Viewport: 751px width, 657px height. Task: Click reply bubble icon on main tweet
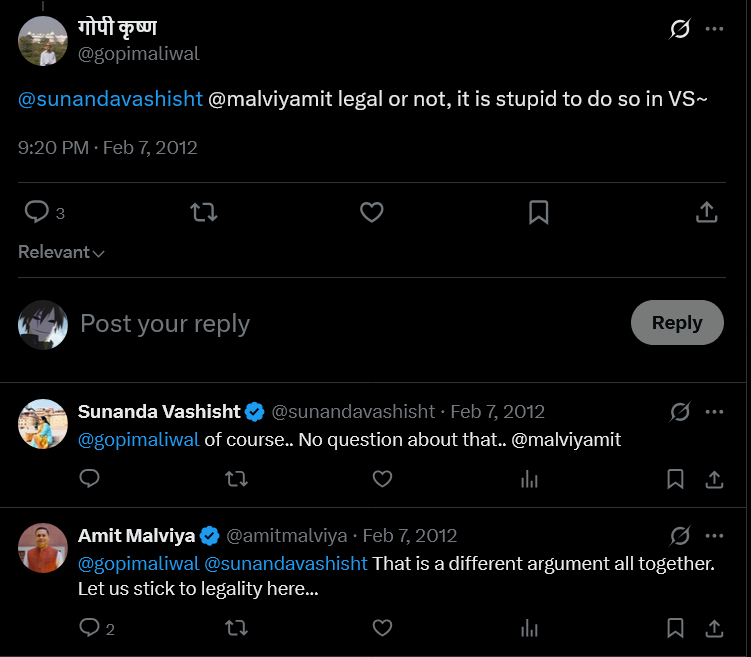[36, 212]
